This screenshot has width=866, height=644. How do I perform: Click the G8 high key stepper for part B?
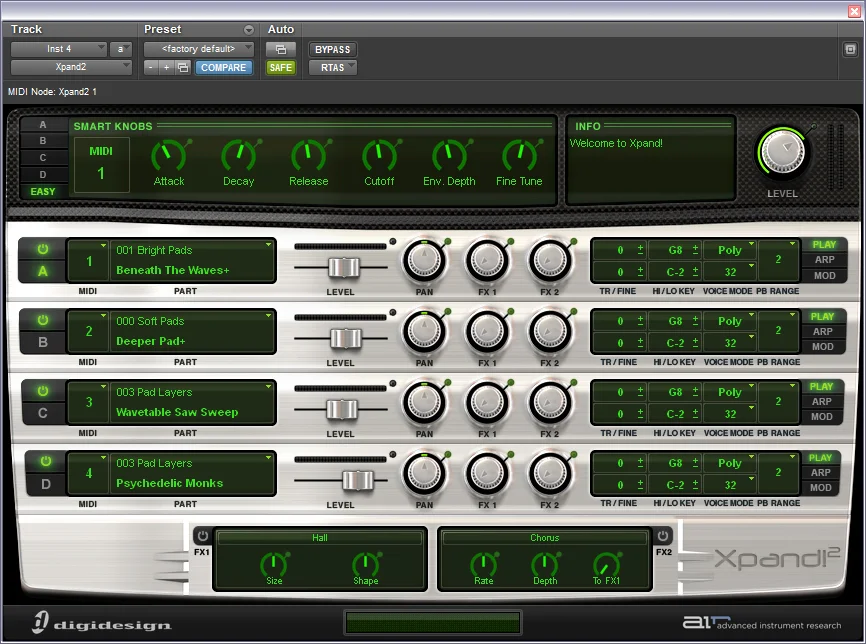pos(695,321)
